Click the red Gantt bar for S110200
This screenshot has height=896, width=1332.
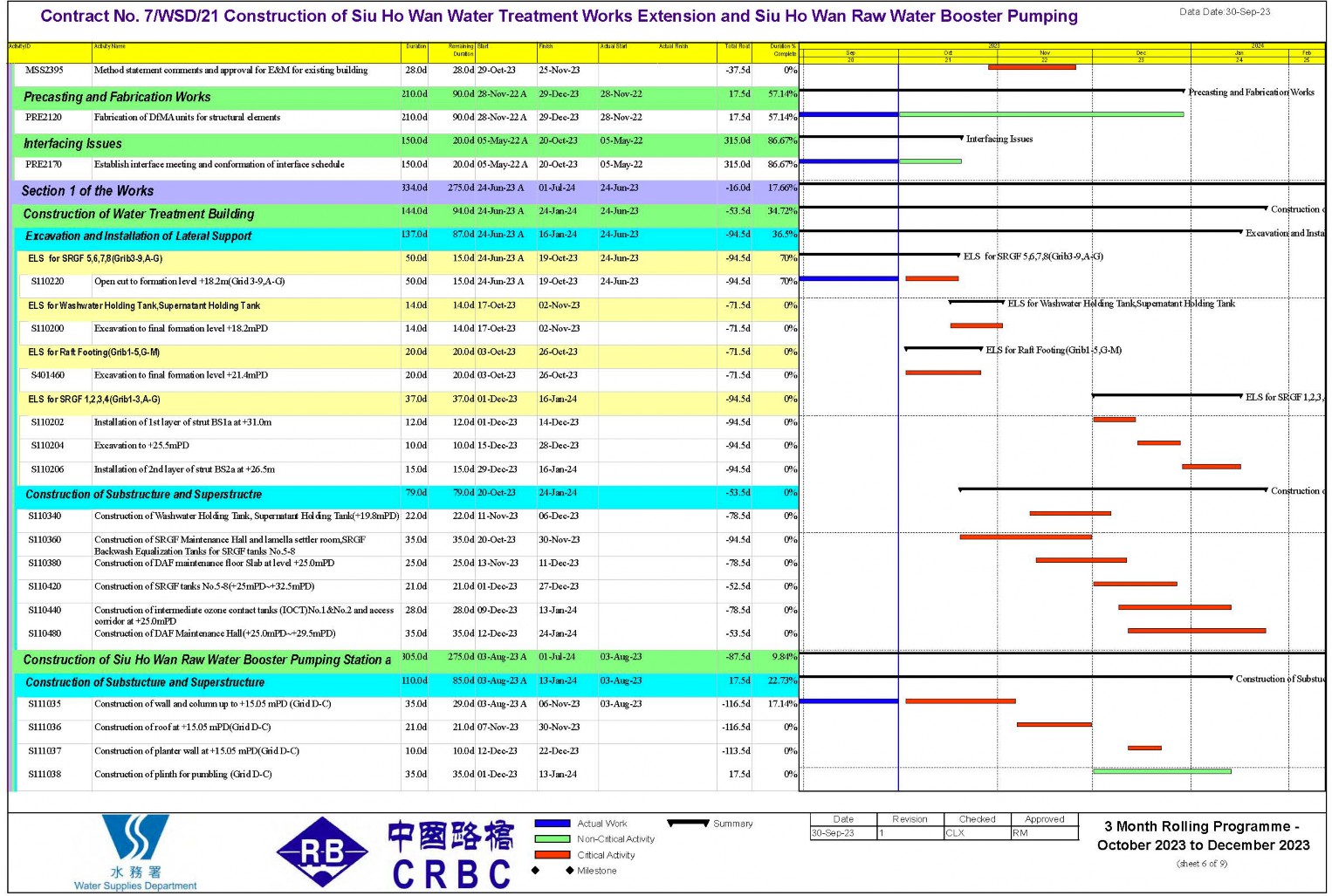tap(976, 325)
